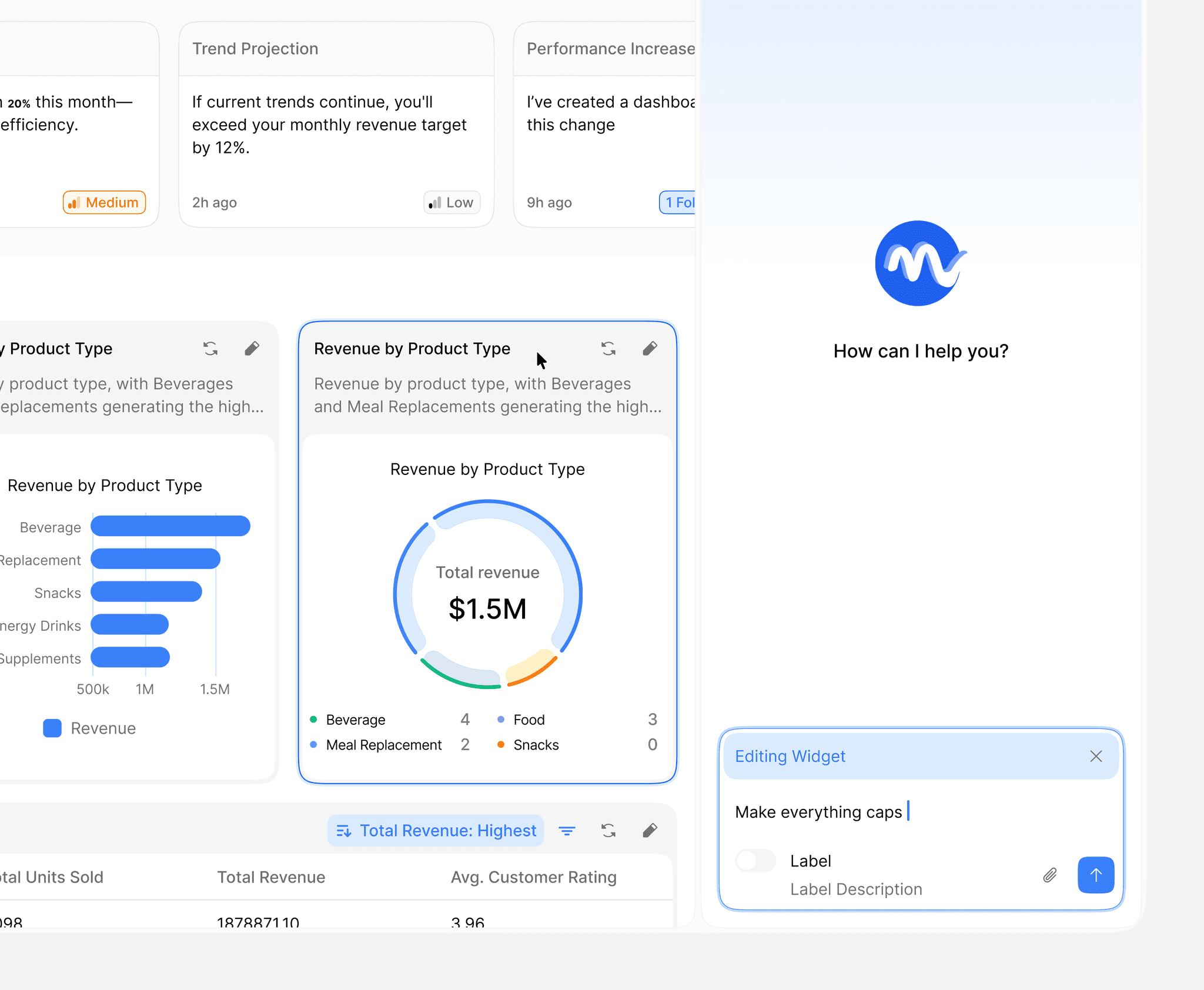Select Snacks legend entry in donut chart
This screenshot has height=990, width=1204.
[536, 745]
